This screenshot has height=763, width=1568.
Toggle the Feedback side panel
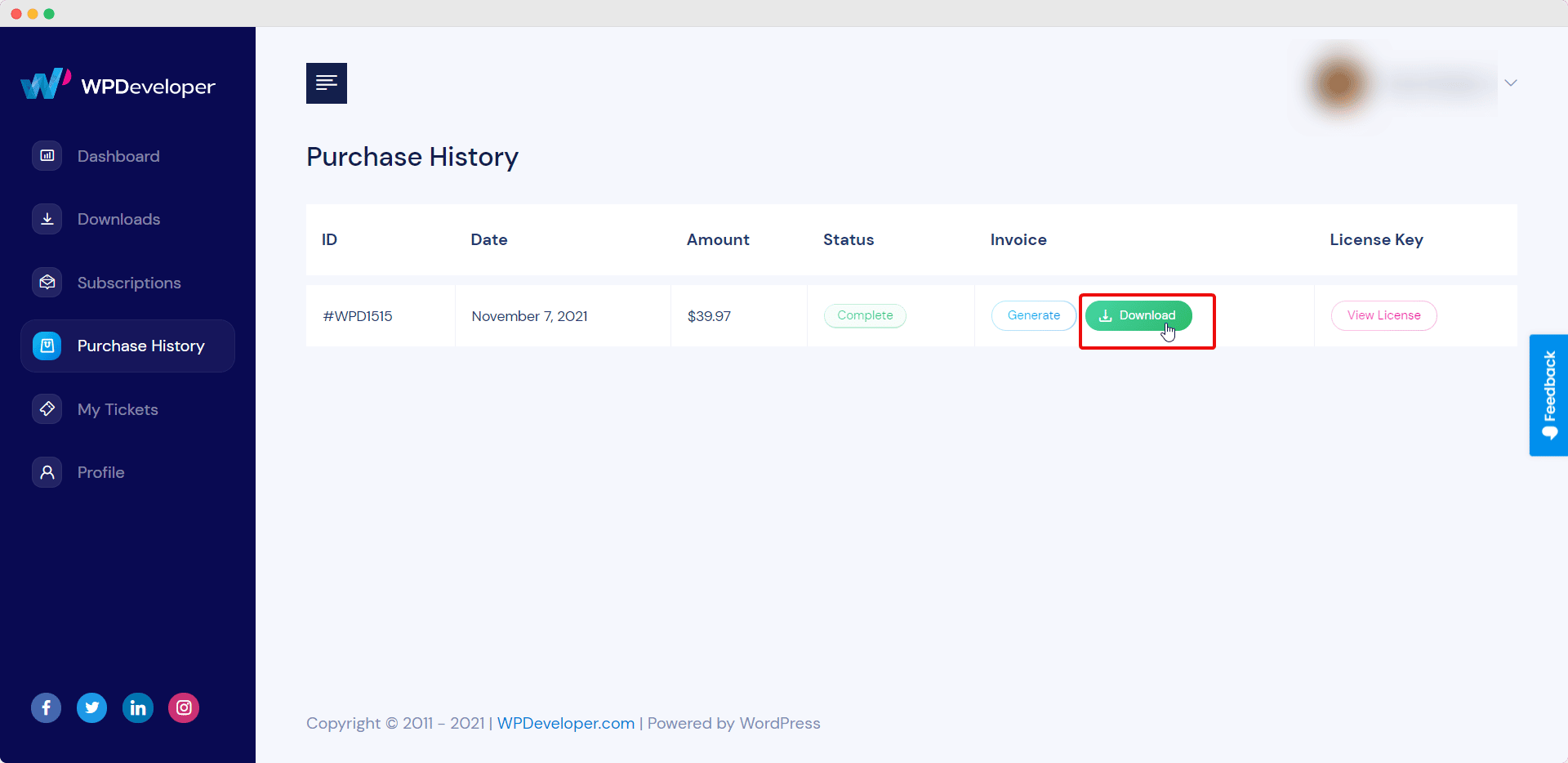[1548, 395]
